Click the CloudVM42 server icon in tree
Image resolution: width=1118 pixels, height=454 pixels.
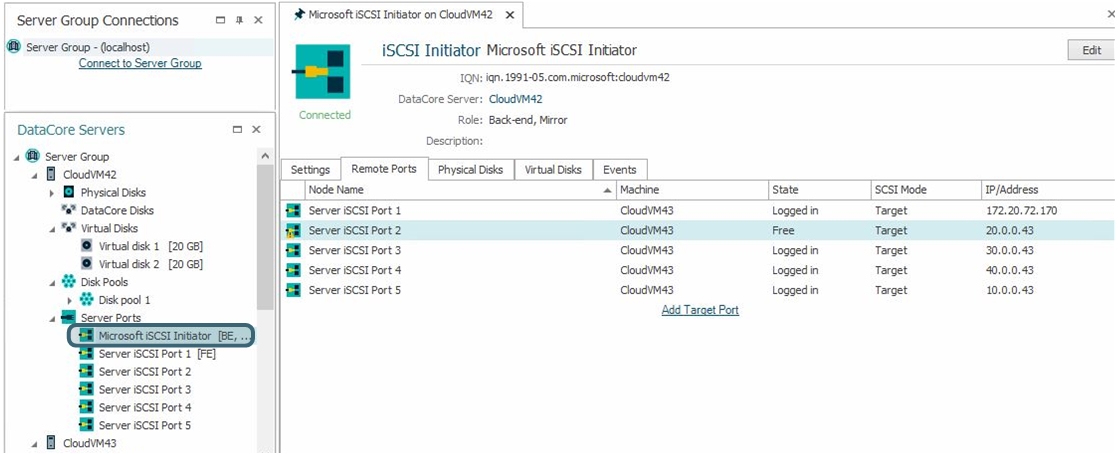tap(51, 175)
